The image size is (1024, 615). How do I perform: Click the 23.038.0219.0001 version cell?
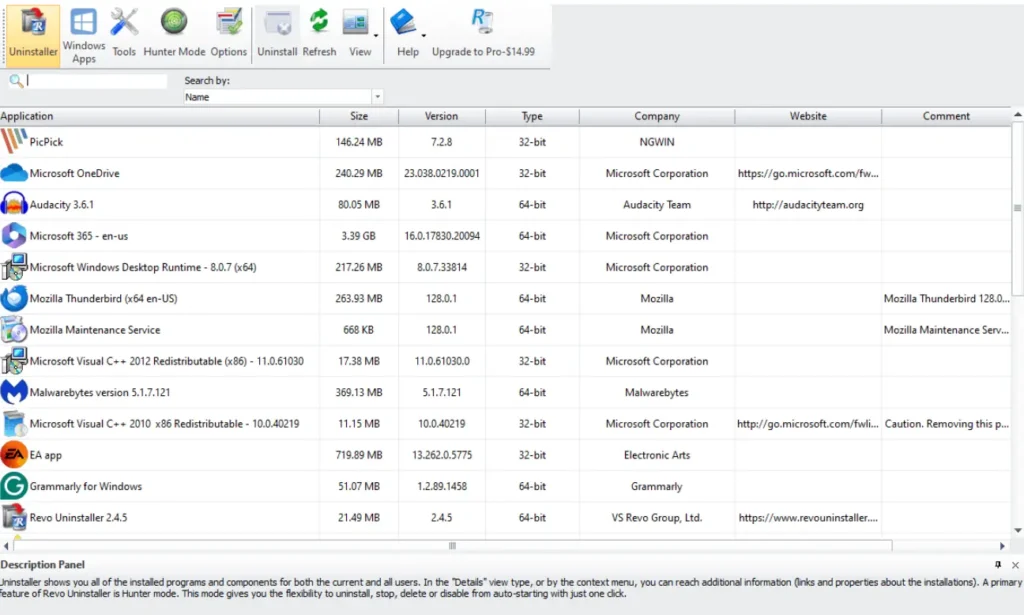tap(441, 173)
